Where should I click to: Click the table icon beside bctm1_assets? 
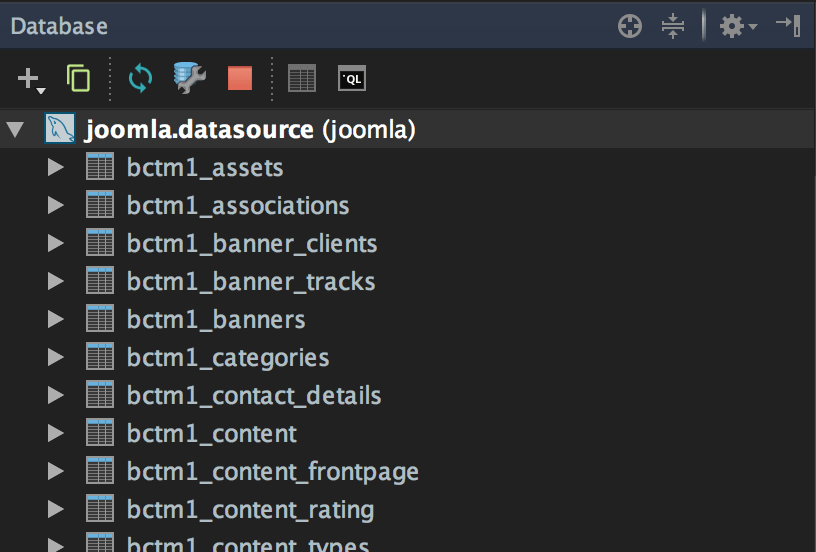coord(100,166)
